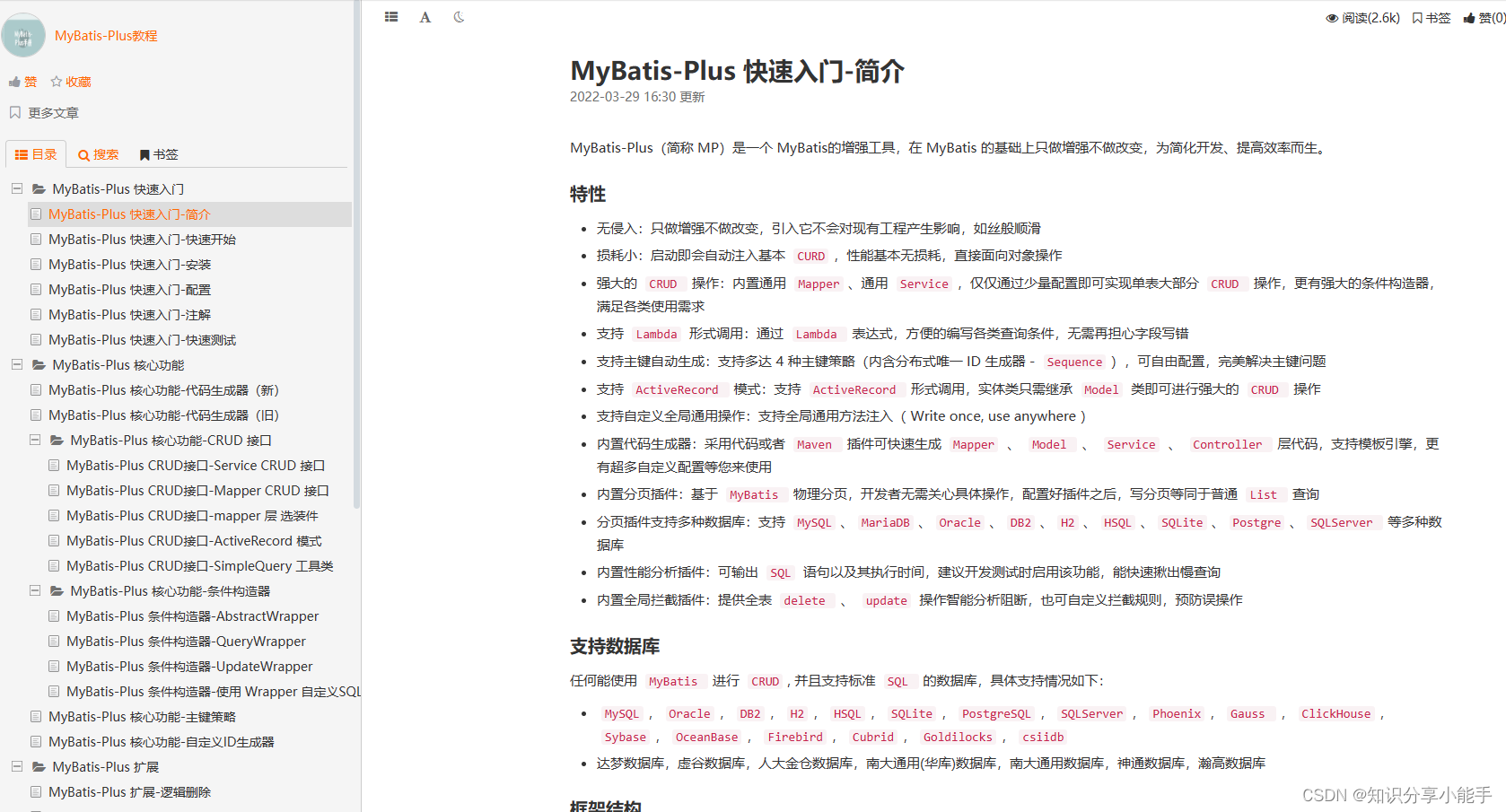Click the 书签 bookmark at top right
Image resolution: width=1506 pixels, height=812 pixels.
[1431, 18]
